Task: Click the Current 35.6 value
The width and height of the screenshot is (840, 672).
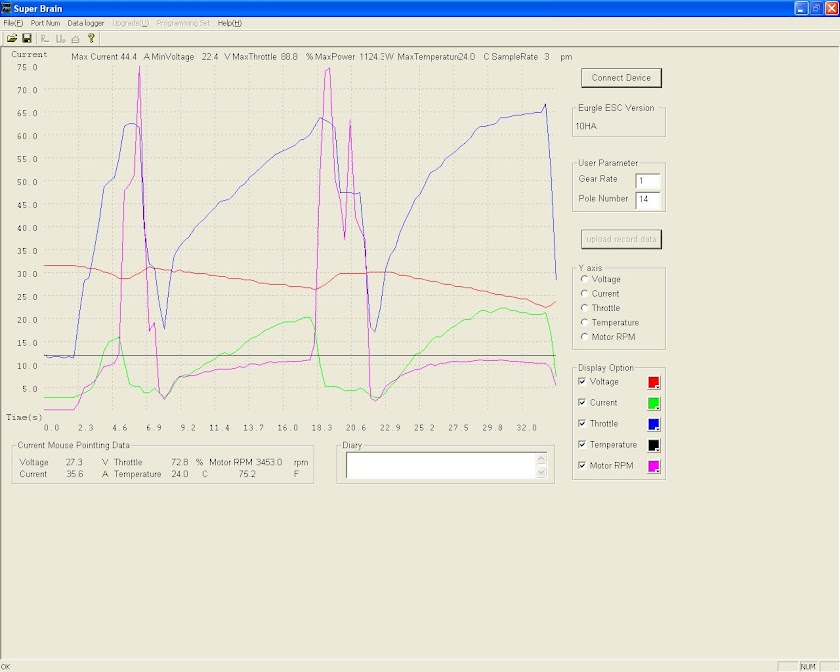Action: coord(74,474)
